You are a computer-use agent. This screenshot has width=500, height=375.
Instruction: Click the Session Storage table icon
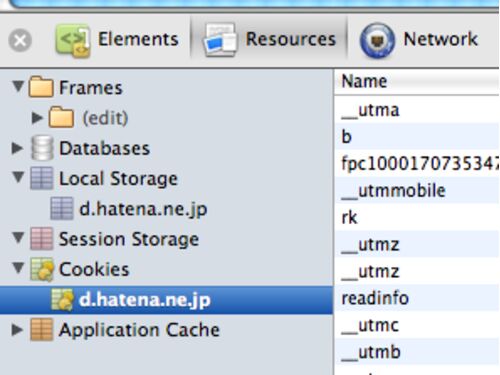click(41, 239)
